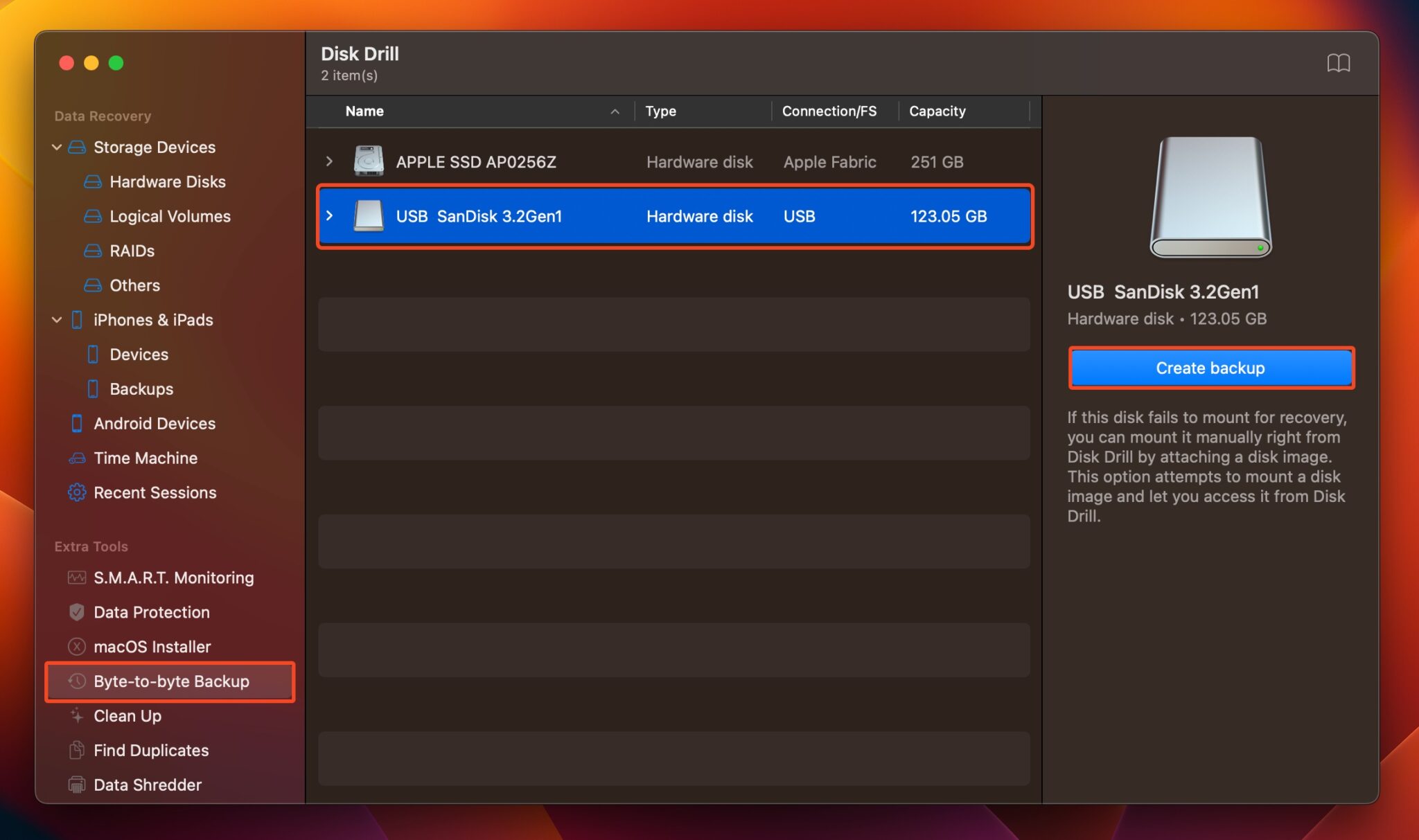Open the Time Machine section
The width and height of the screenshot is (1419, 840).
pos(146,458)
